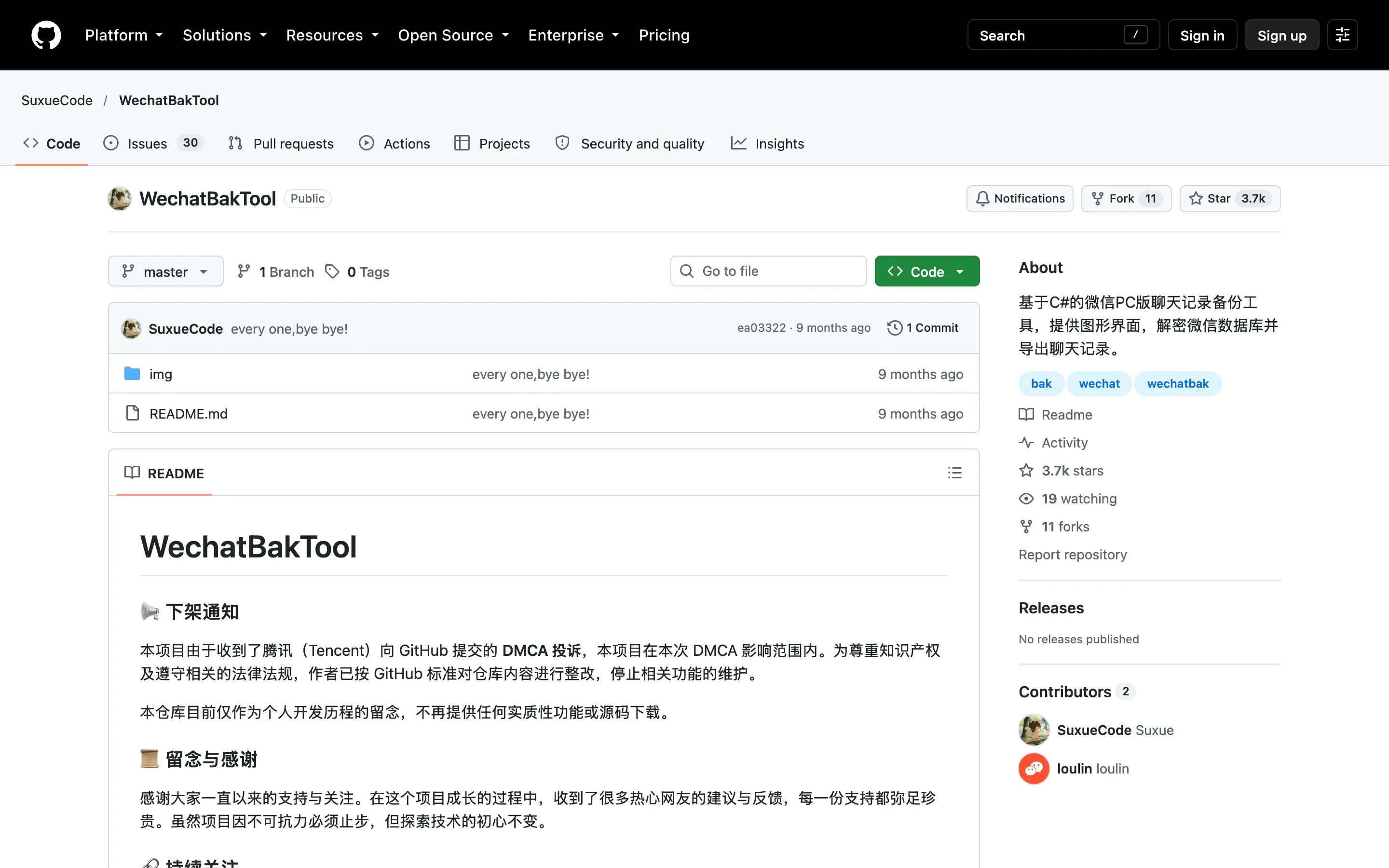Open the appearance settings icon button
The height and width of the screenshot is (868, 1389).
click(x=1342, y=35)
